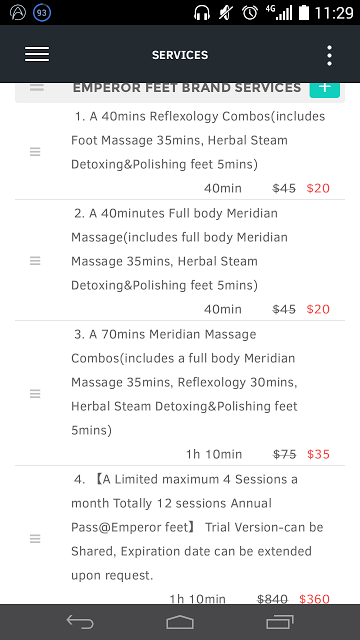Open the 12 sessions Annual Pass service
Screen dimensions: 360x640
(x=180, y=535)
